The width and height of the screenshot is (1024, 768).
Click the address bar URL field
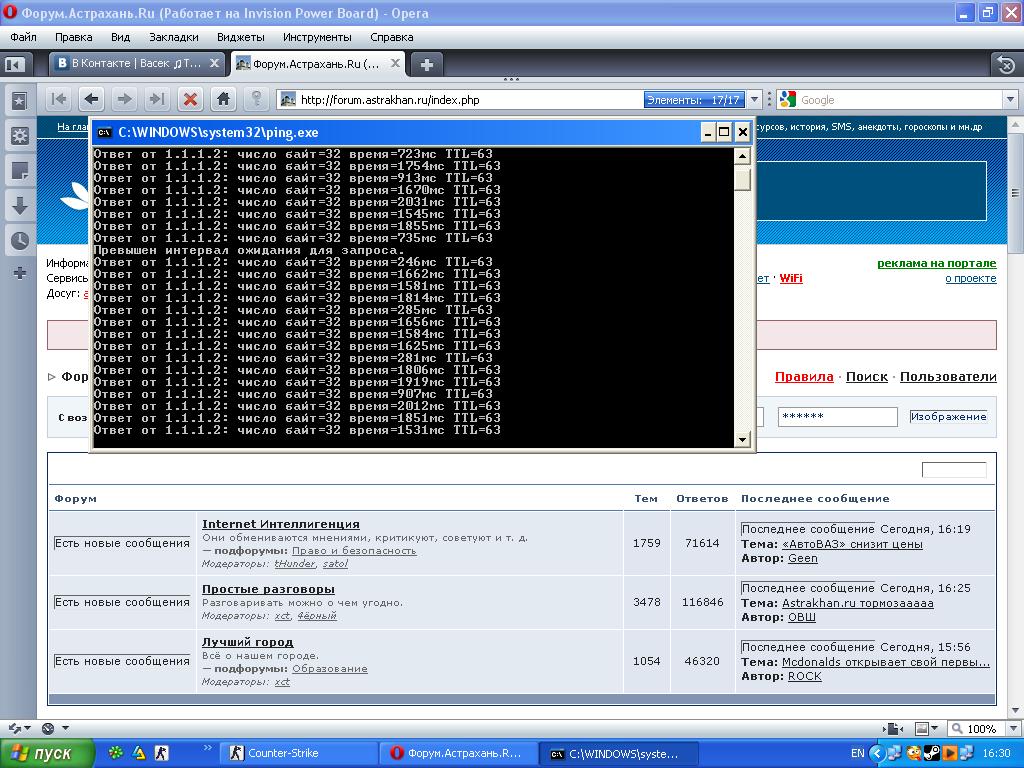coord(460,100)
